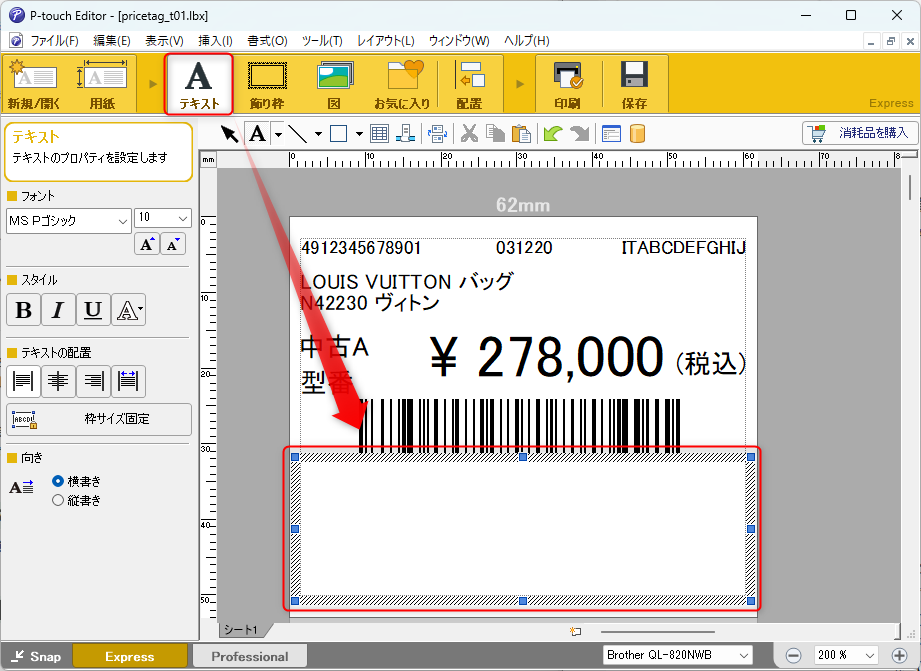Toggle italic I style
This screenshot has width=921, height=671.
pyautogui.click(x=58, y=310)
